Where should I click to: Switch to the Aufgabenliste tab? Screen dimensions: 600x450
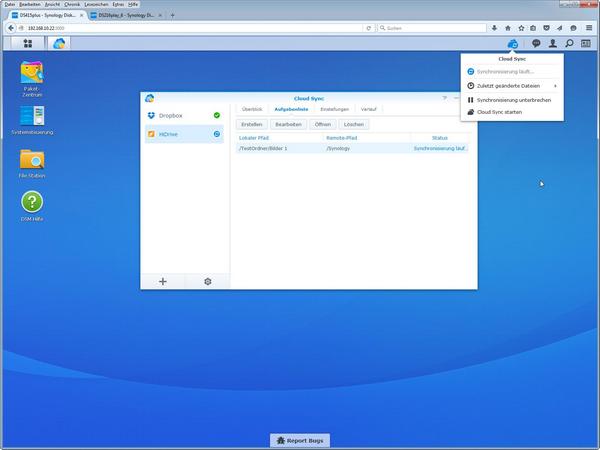291,109
